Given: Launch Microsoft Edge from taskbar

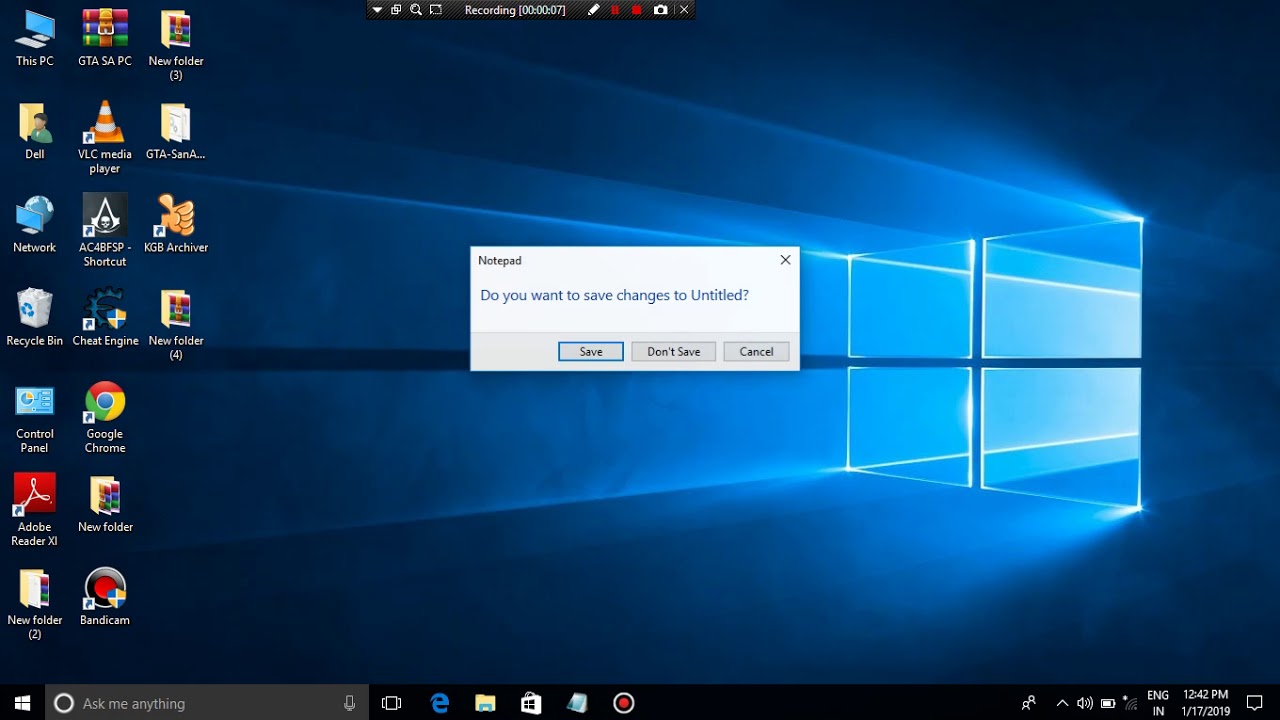Looking at the screenshot, I should point(439,703).
